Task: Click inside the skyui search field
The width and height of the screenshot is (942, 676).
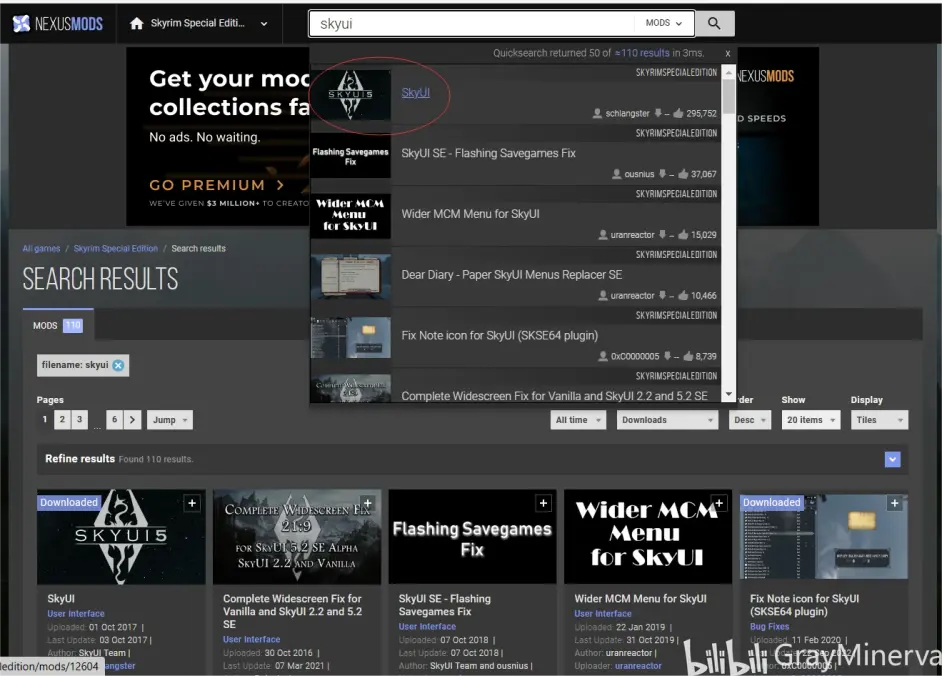Action: coord(470,23)
